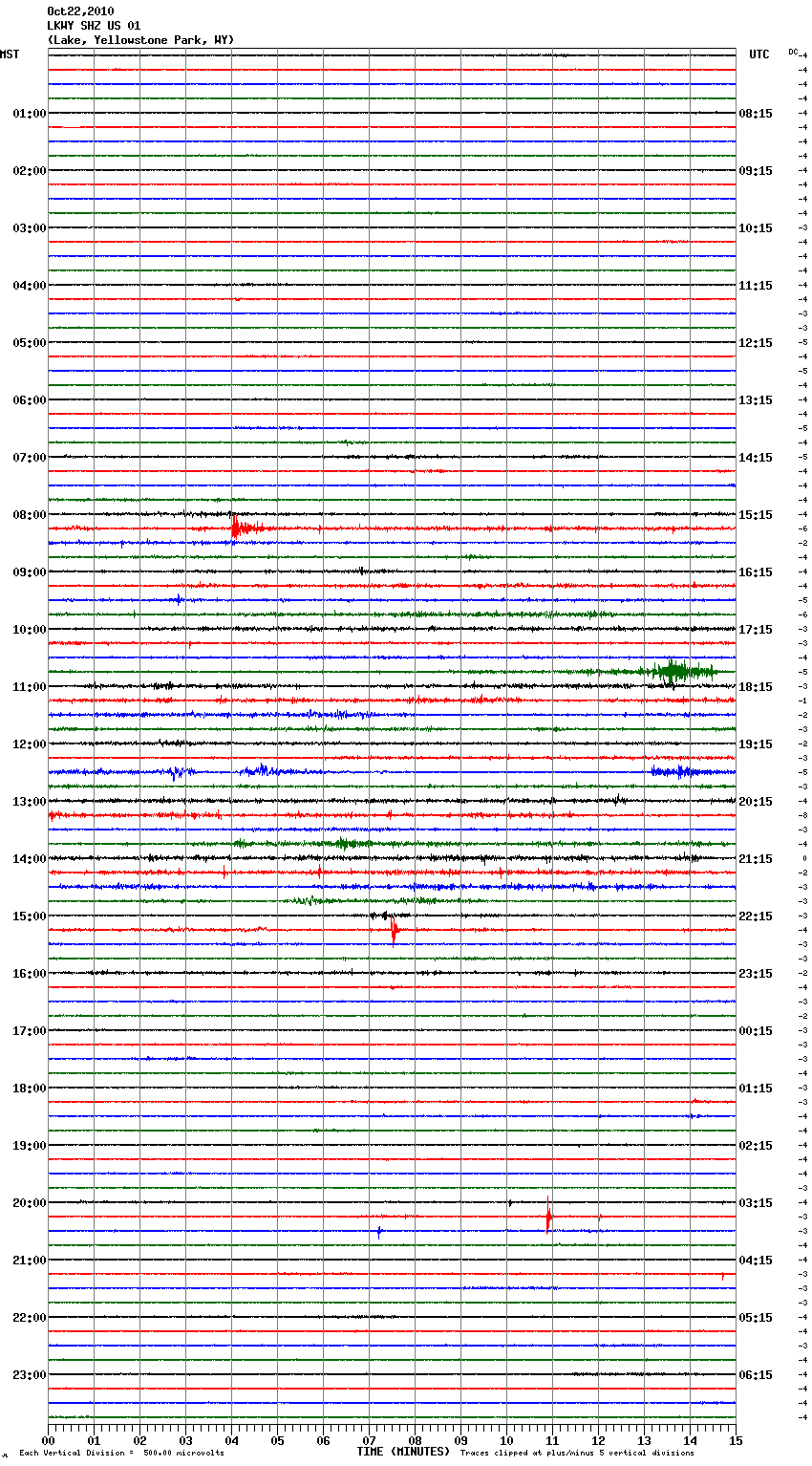Click the 17:15 UTC time label
Screen dimensions: 812x1466
tap(756, 630)
